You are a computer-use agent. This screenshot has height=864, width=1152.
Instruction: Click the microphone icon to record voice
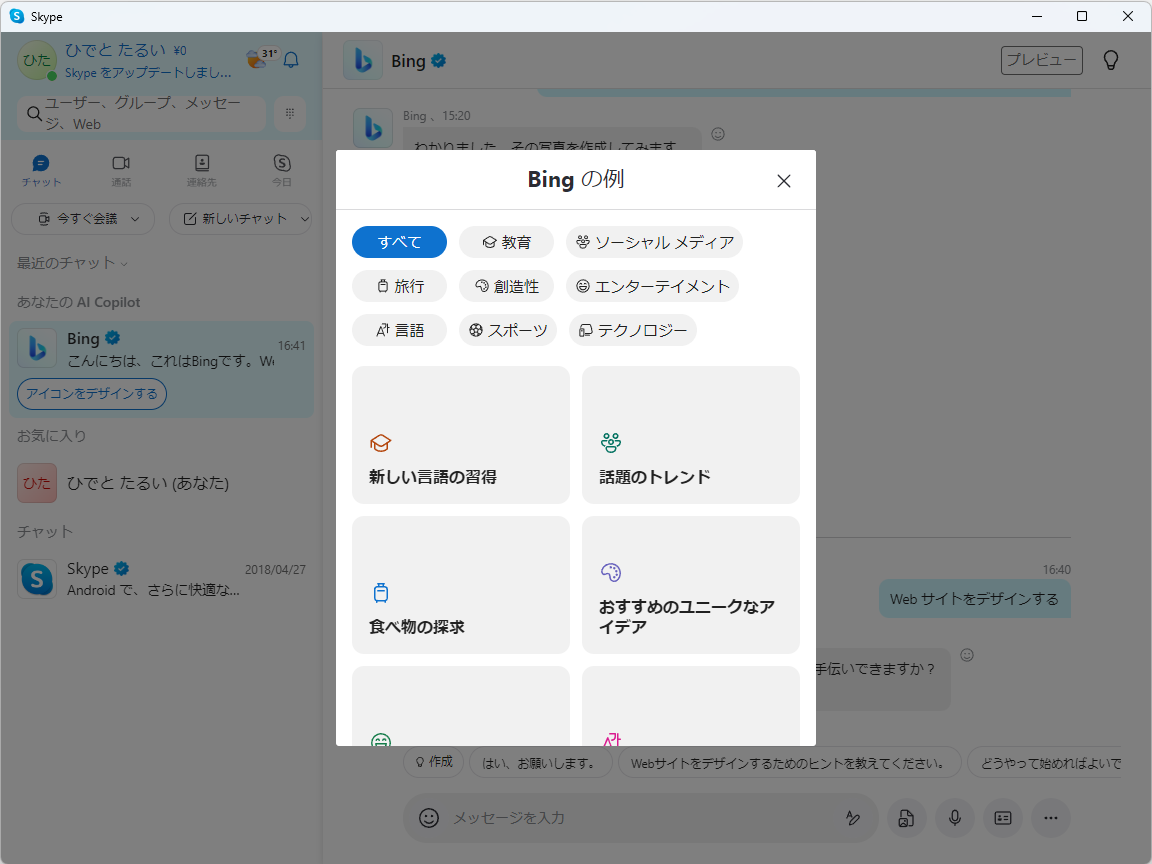click(x=954, y=818)
